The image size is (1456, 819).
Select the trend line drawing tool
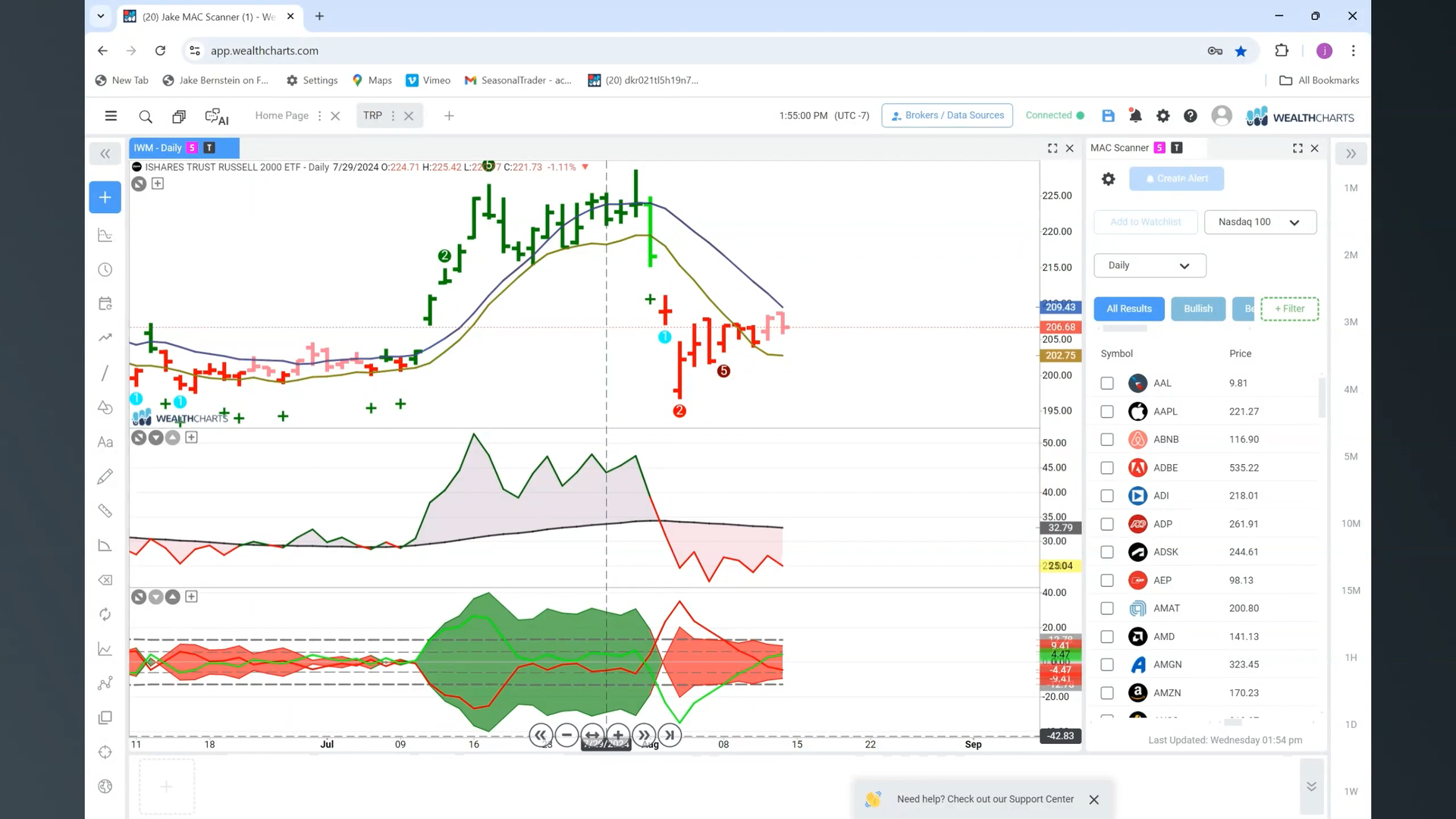click(x=105, y=373)
